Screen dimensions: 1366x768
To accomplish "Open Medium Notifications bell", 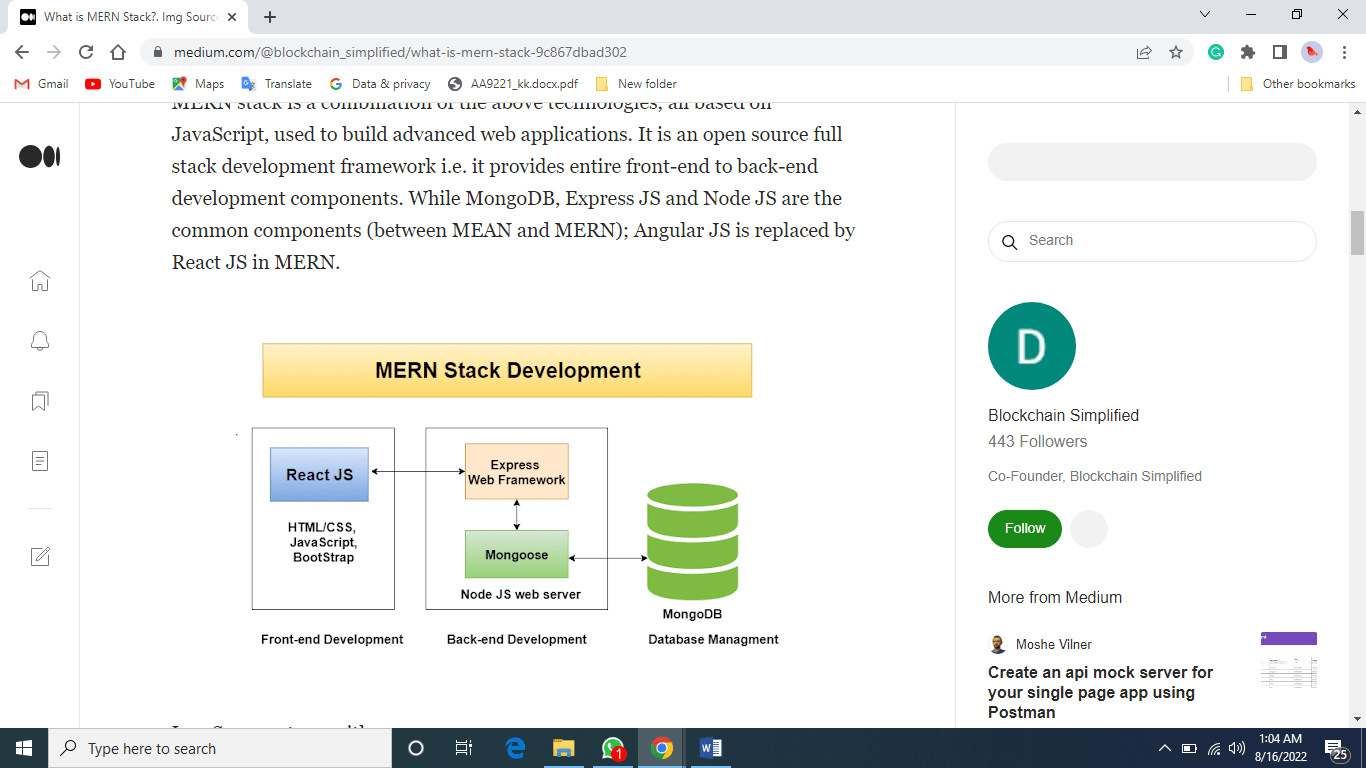I will [x=40, y=341].
